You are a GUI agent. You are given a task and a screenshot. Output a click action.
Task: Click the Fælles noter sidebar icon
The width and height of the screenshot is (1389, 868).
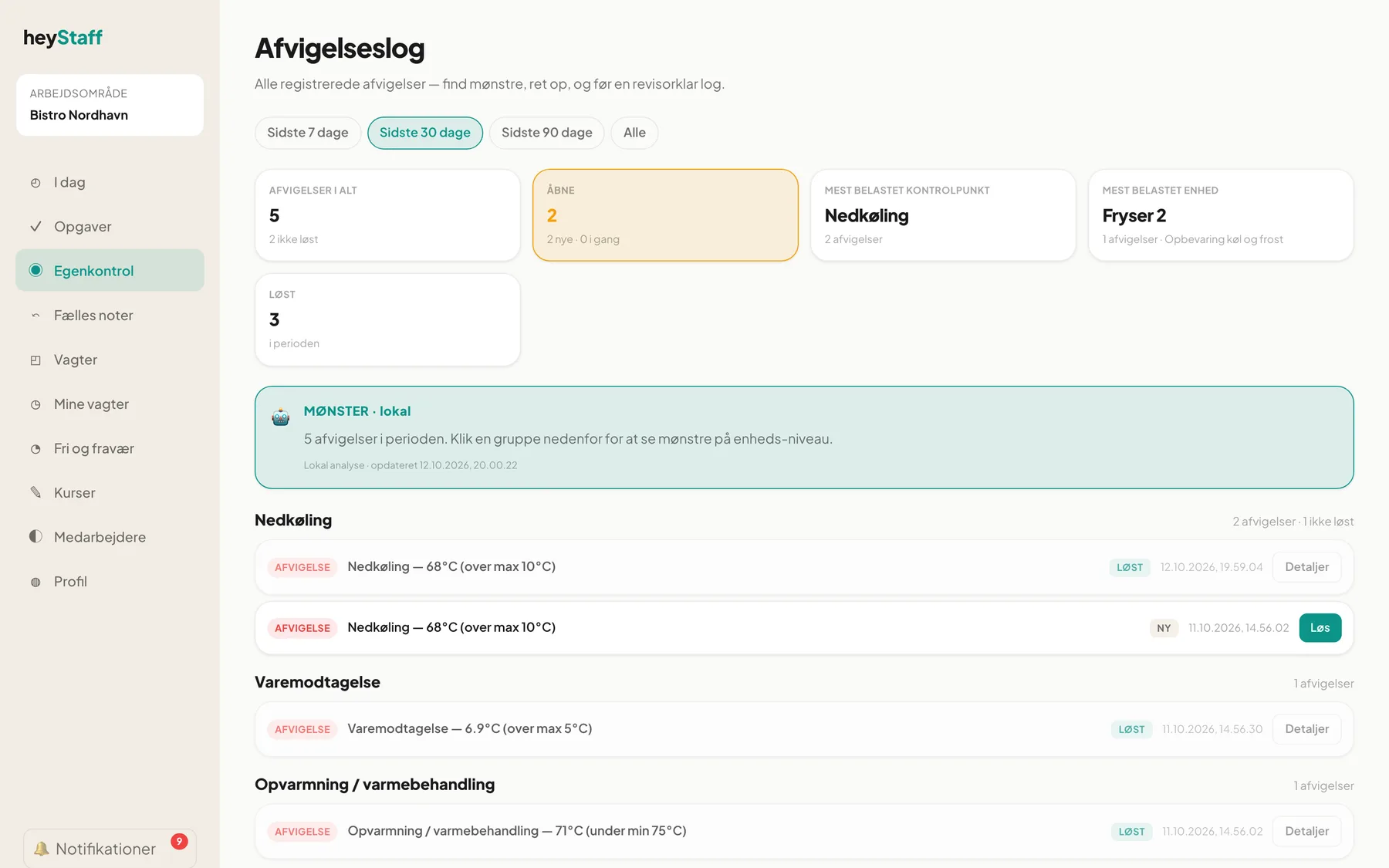pyautogui.click(x=35, y=316)
